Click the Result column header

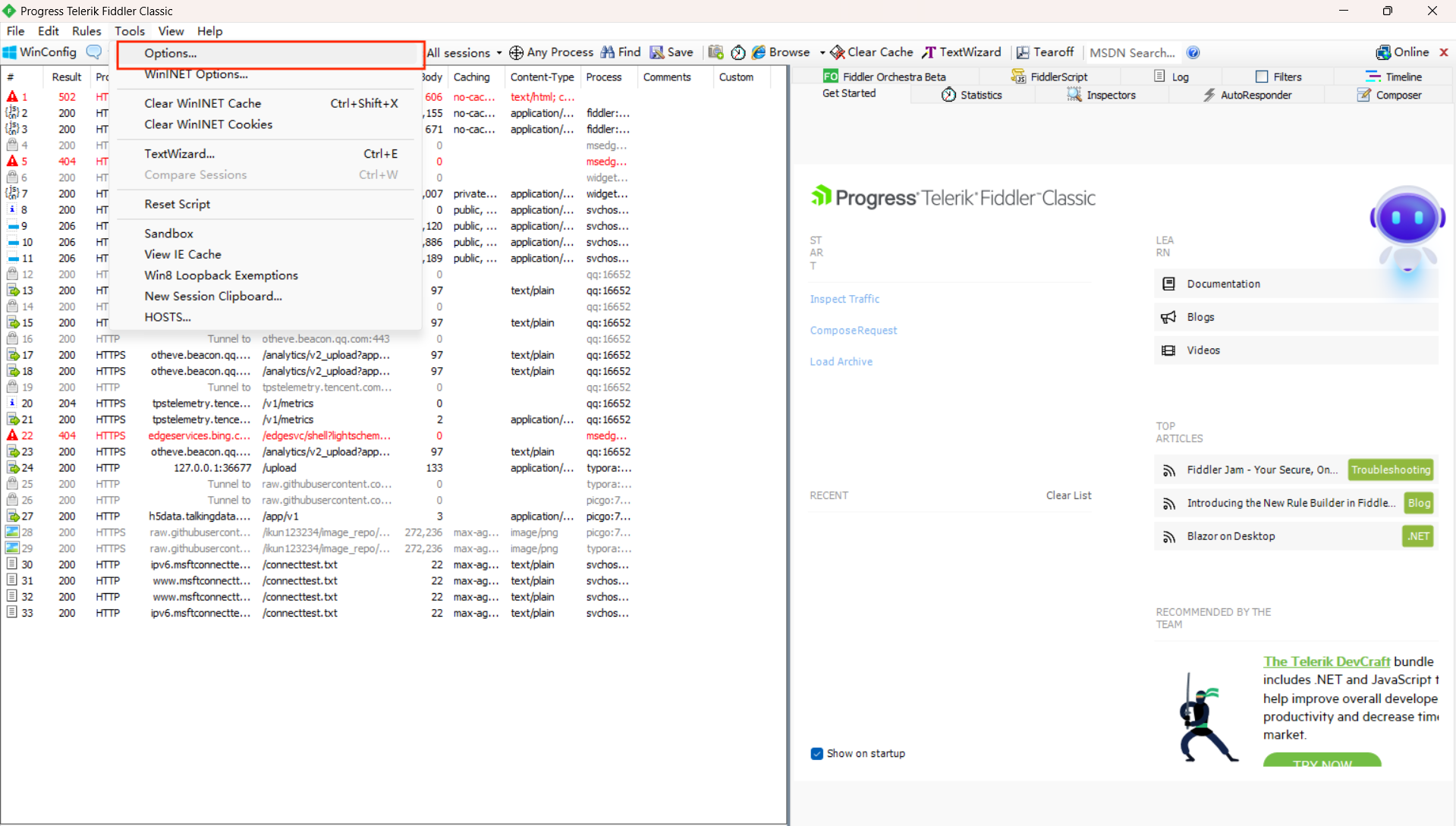click(x=67, y=77)
